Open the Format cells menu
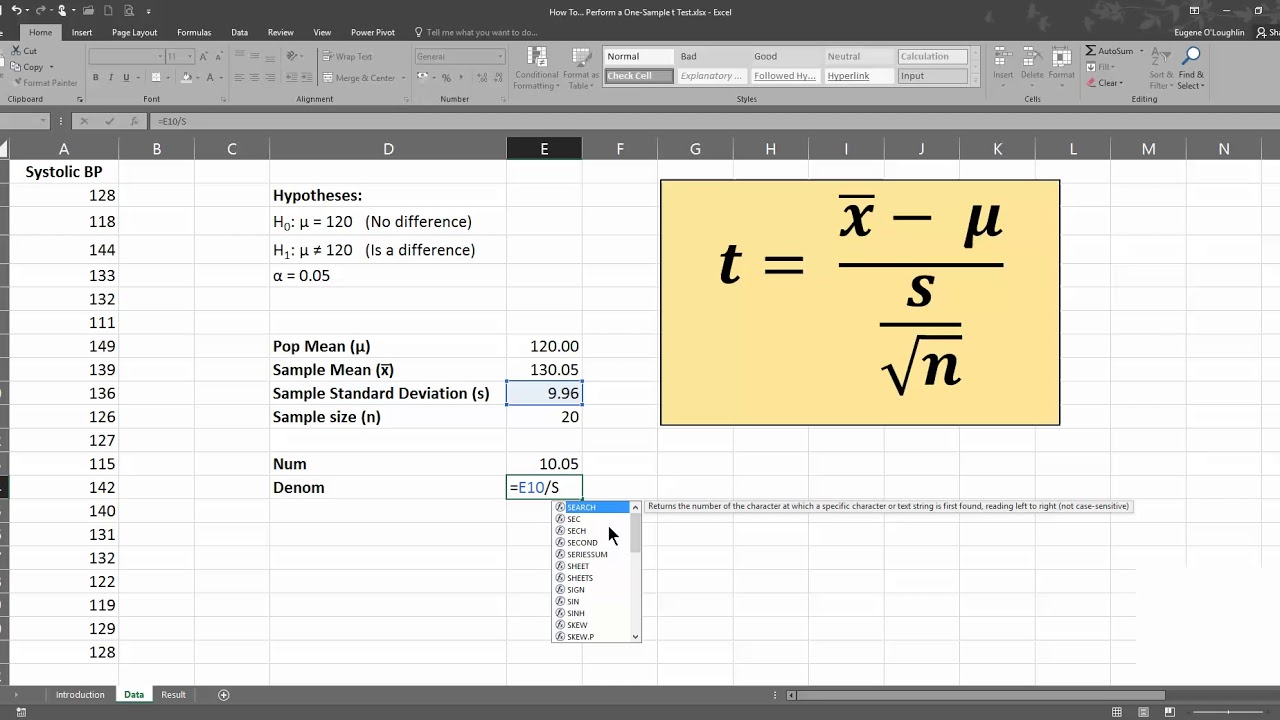The height and width of the screenshot is (720, 1280). [x=1062, y=65]
